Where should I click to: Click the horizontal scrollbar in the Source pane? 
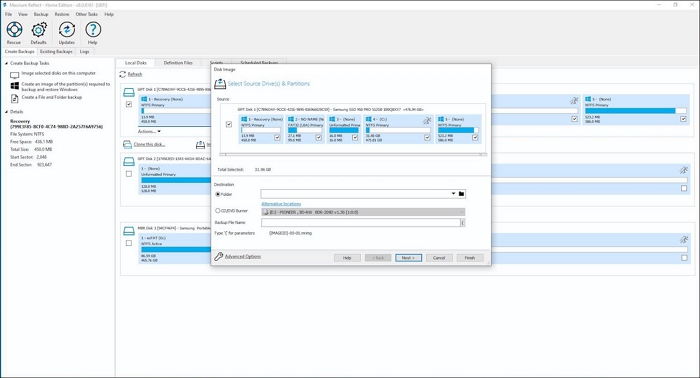(353, 154)
